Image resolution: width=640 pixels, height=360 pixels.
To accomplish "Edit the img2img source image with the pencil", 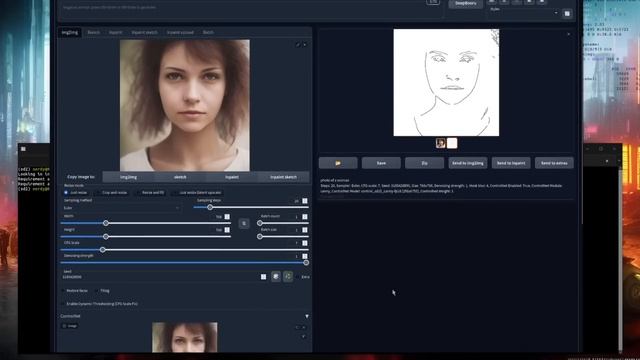I will (298, 44).
